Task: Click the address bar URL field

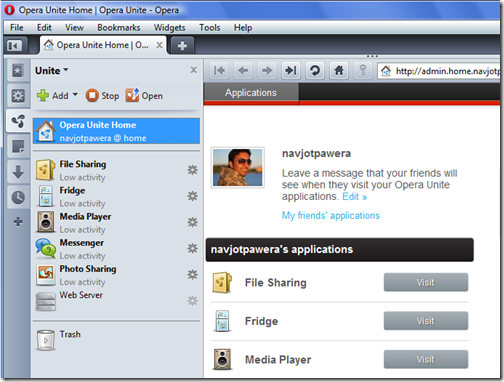Action: click(439, 71)
